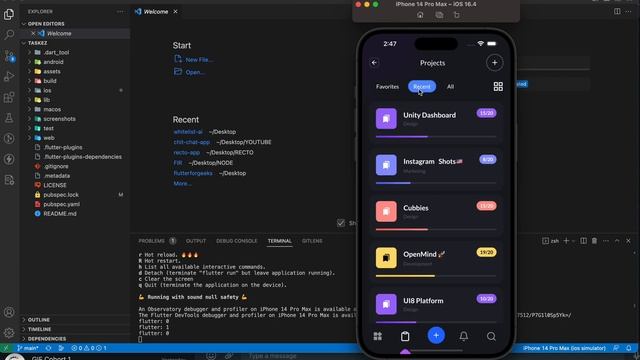
Task: Kill terminal with the trash icon
Action: [594, 241]
